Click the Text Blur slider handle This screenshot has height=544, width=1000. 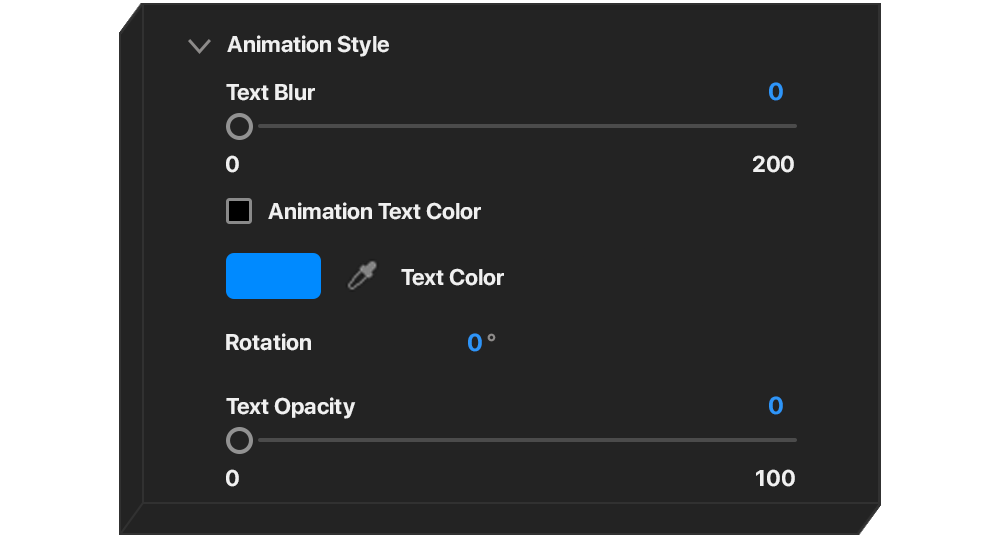(x=239, y=127)
